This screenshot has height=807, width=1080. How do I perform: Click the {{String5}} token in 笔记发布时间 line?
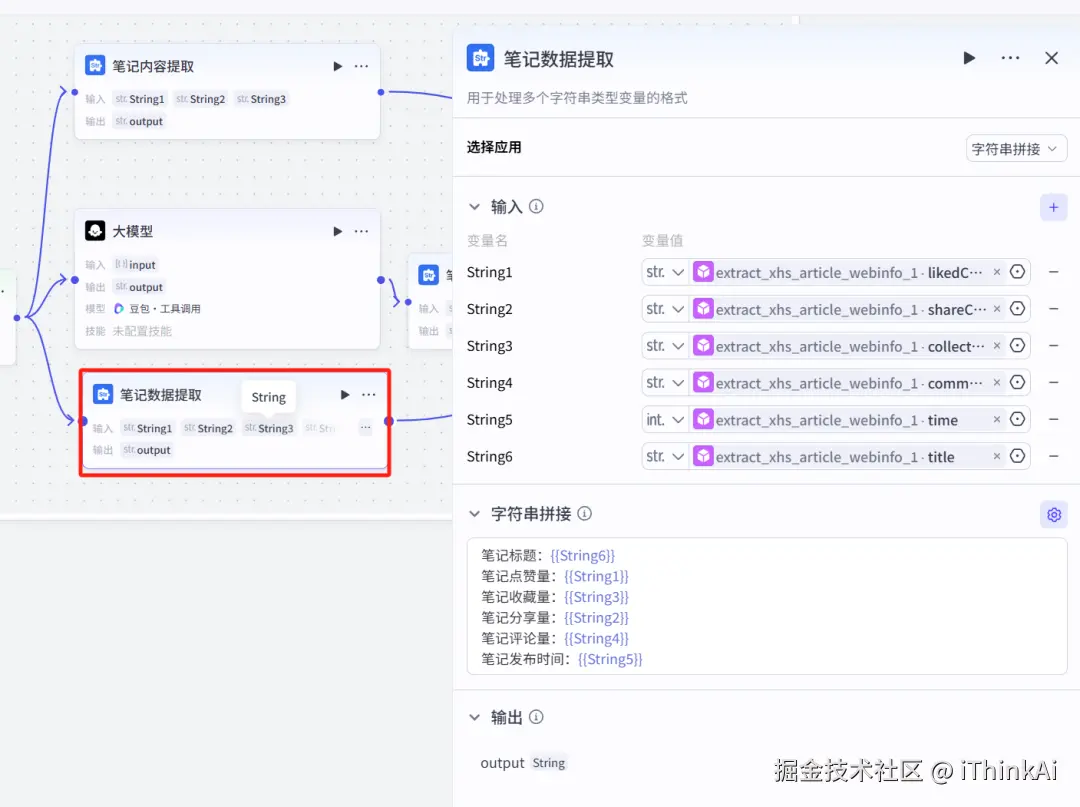[610, 658]
